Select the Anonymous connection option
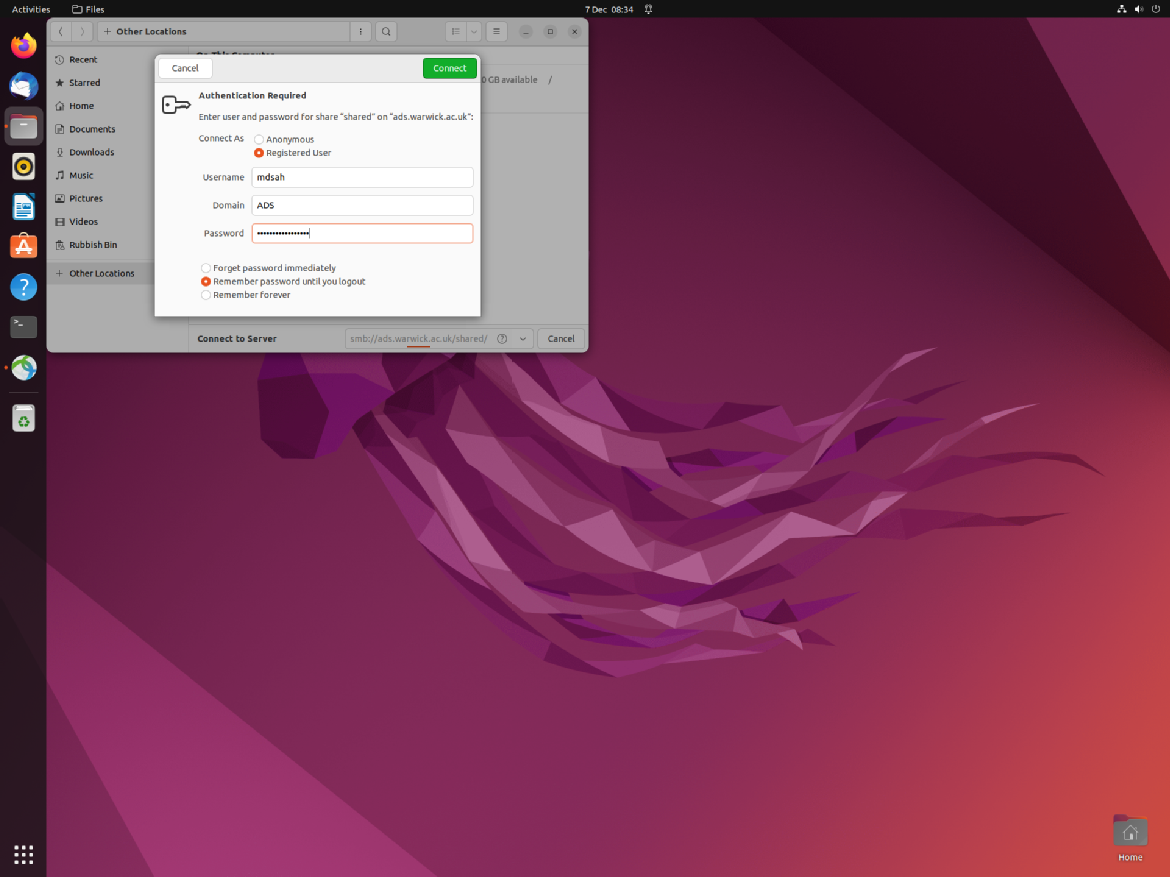Viewport: 1170px width, 877px height. point(259,140)
